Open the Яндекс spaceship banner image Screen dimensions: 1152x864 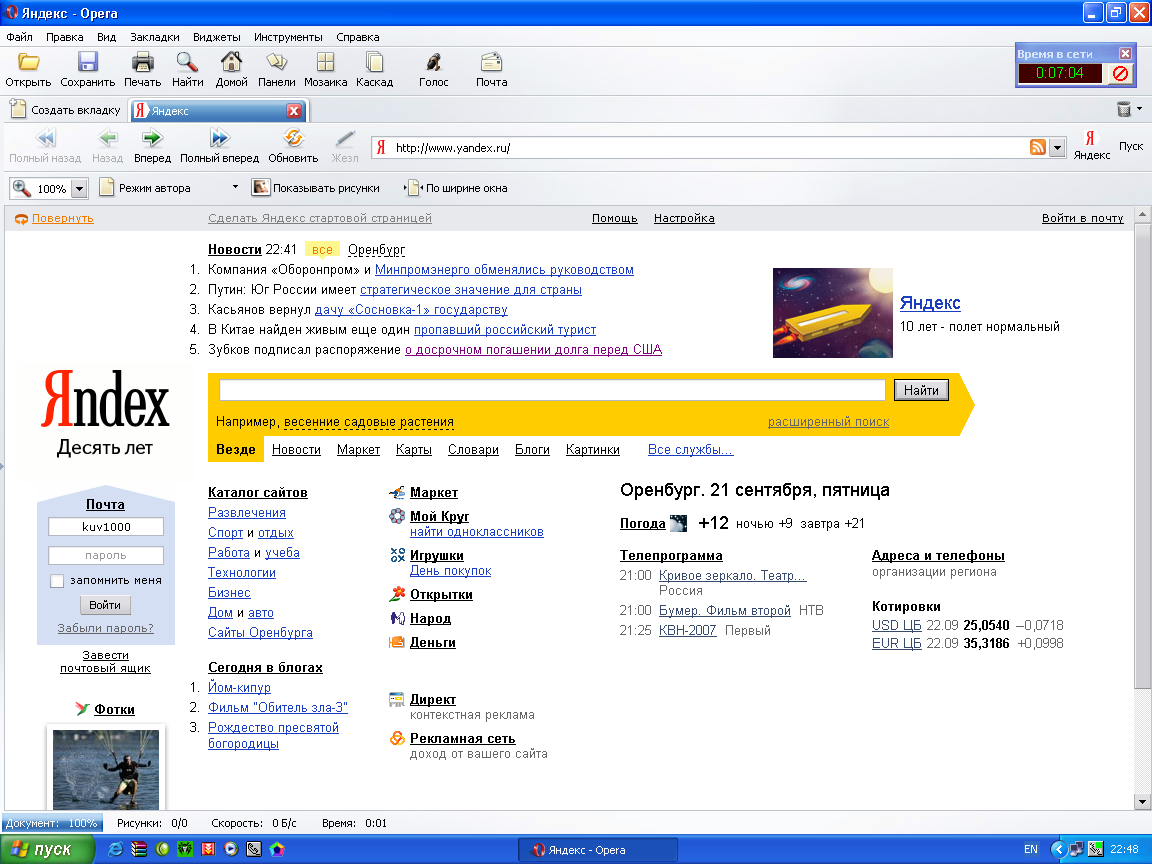(832, 313)
